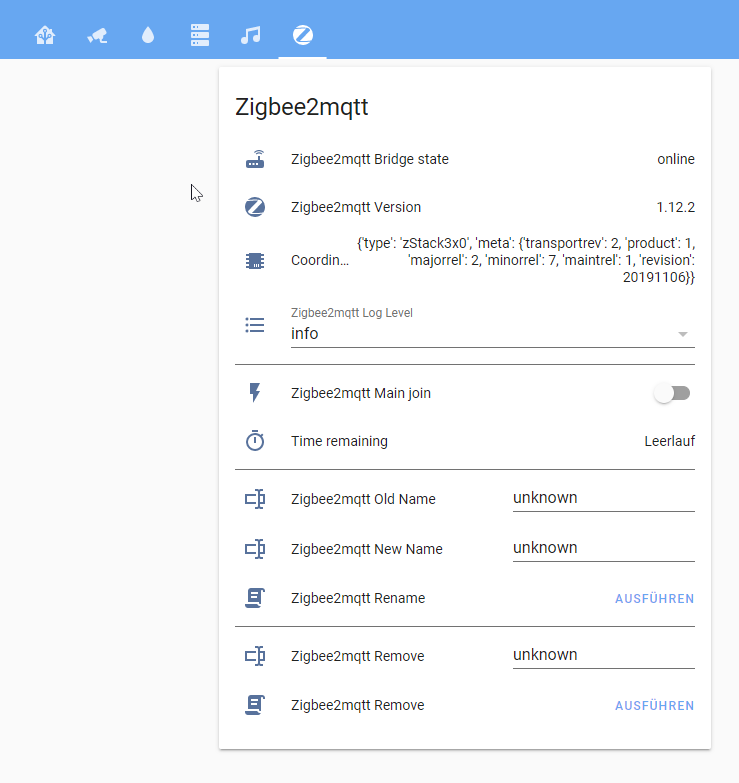Click the 'Zigbee2mqtt Old Name' label

pos(363,499)
